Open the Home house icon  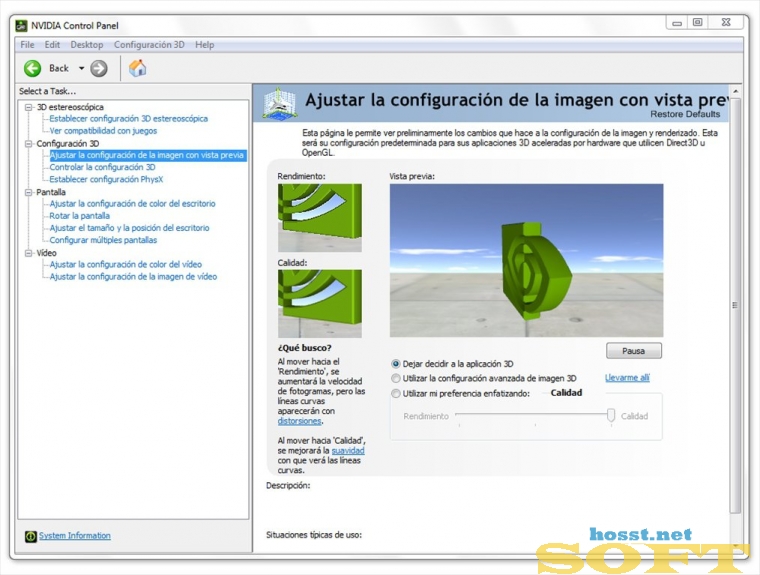[x=137, y=68]
